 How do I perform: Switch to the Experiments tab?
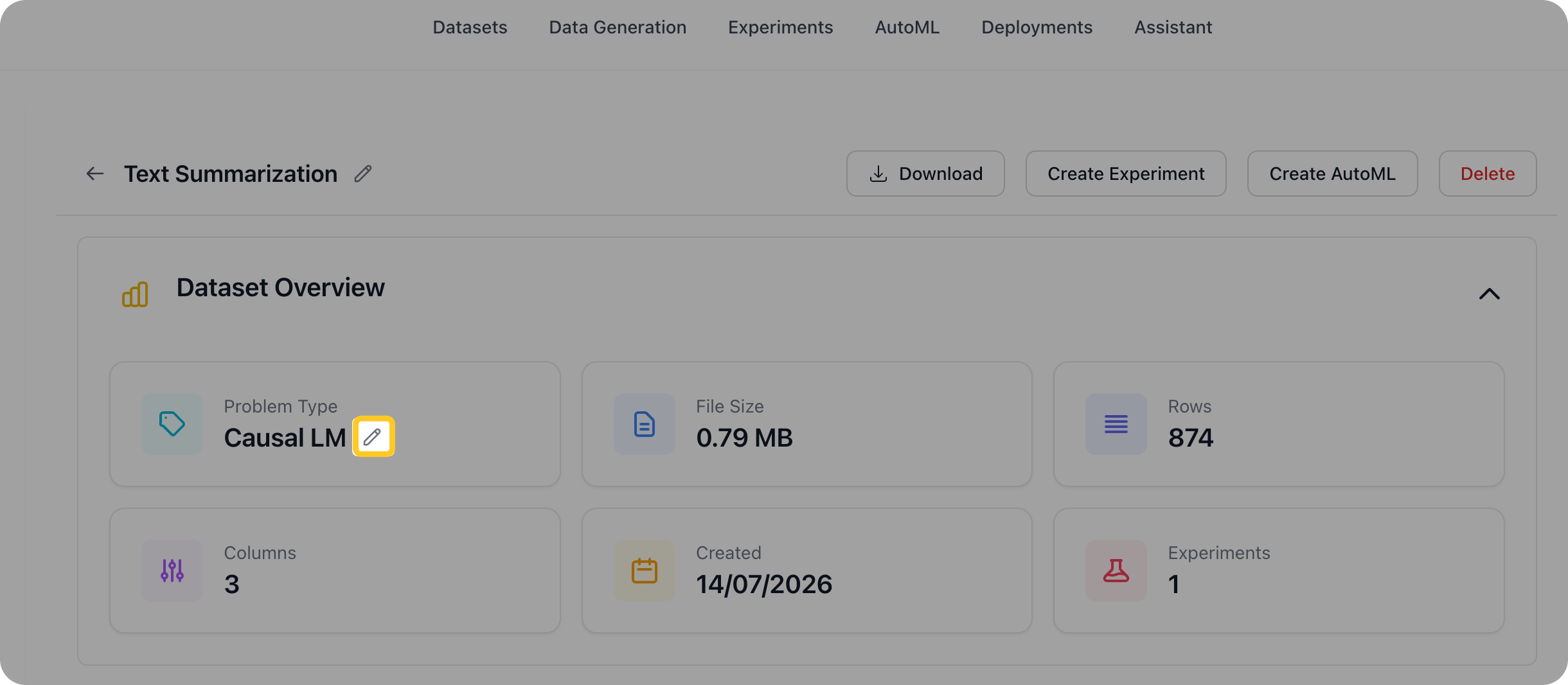(x=780, y=27)
